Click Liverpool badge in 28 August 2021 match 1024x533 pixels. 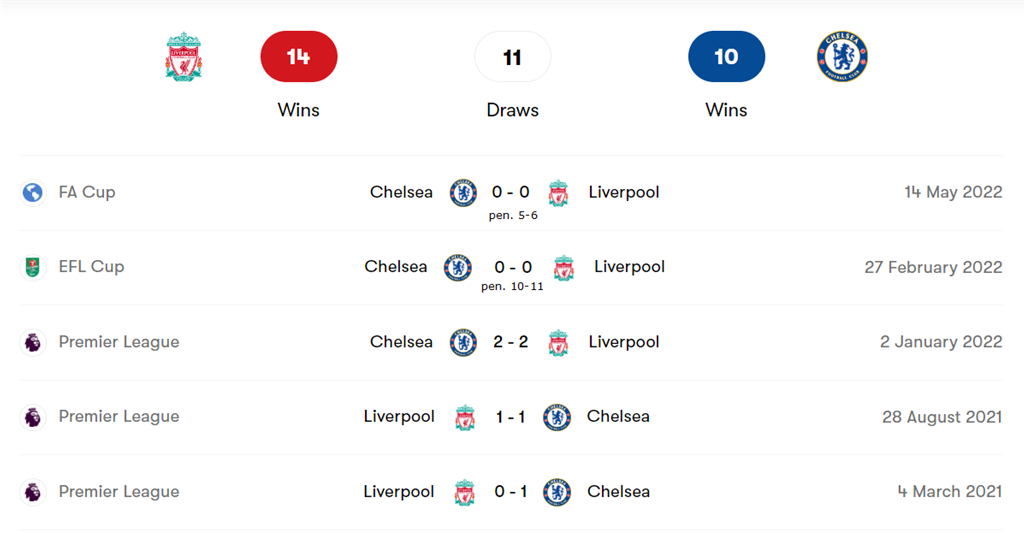pos(465,417)
